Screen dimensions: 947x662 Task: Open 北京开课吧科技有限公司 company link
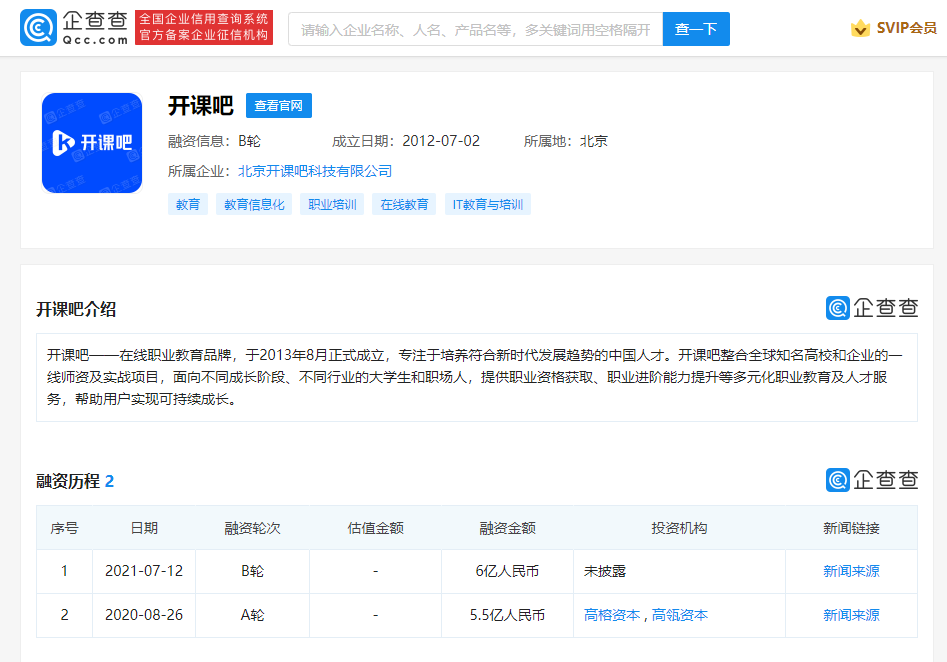[315, 172]
